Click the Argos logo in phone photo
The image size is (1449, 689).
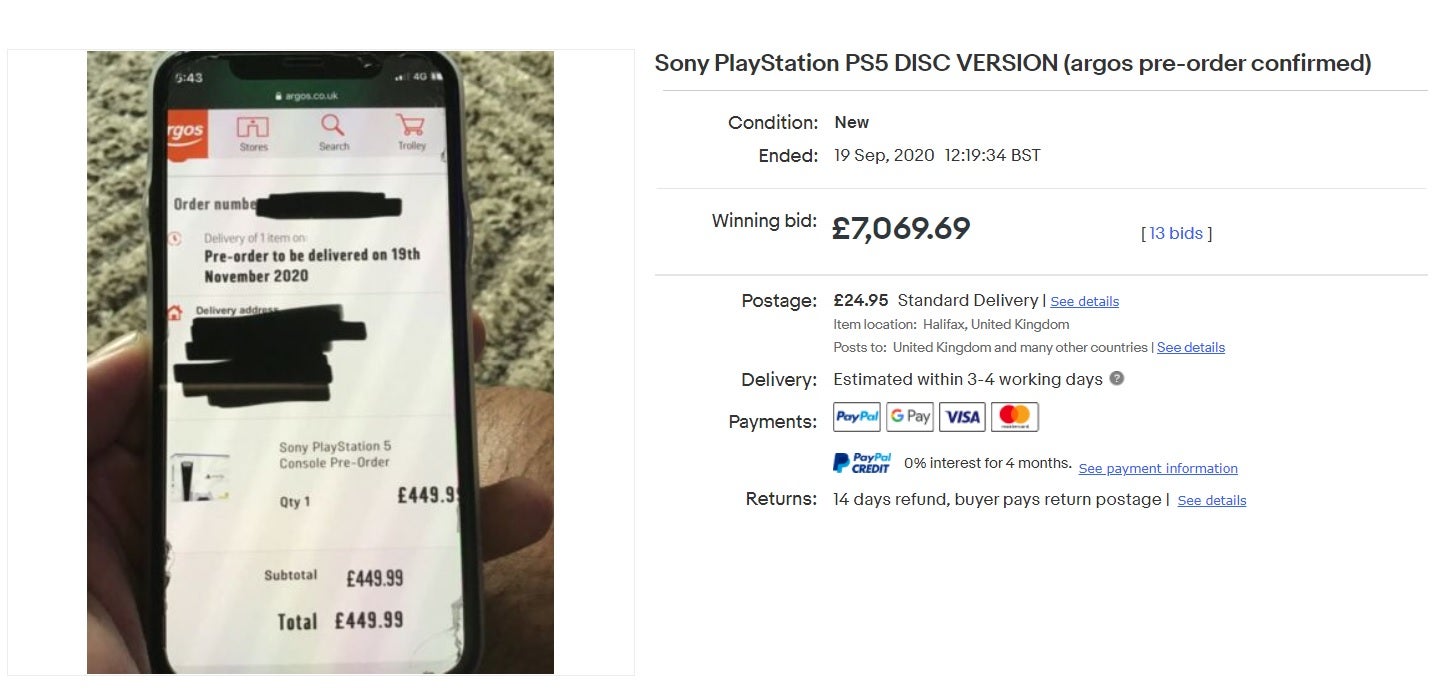[187, 133]
